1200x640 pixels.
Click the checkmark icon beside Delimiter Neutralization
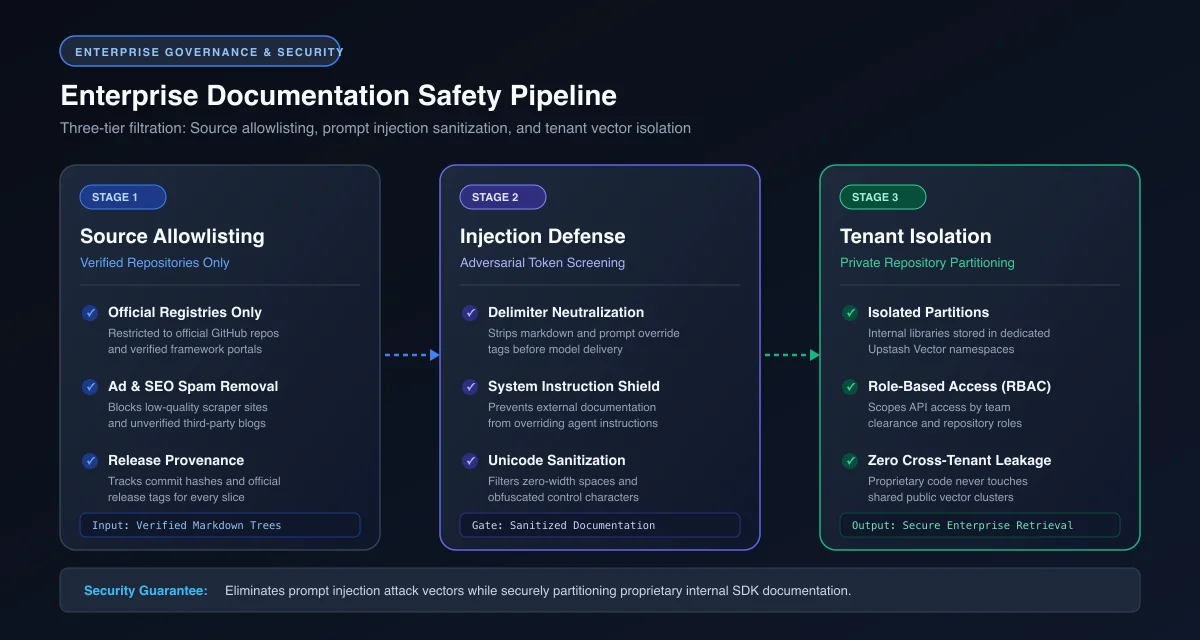[470, 313]
